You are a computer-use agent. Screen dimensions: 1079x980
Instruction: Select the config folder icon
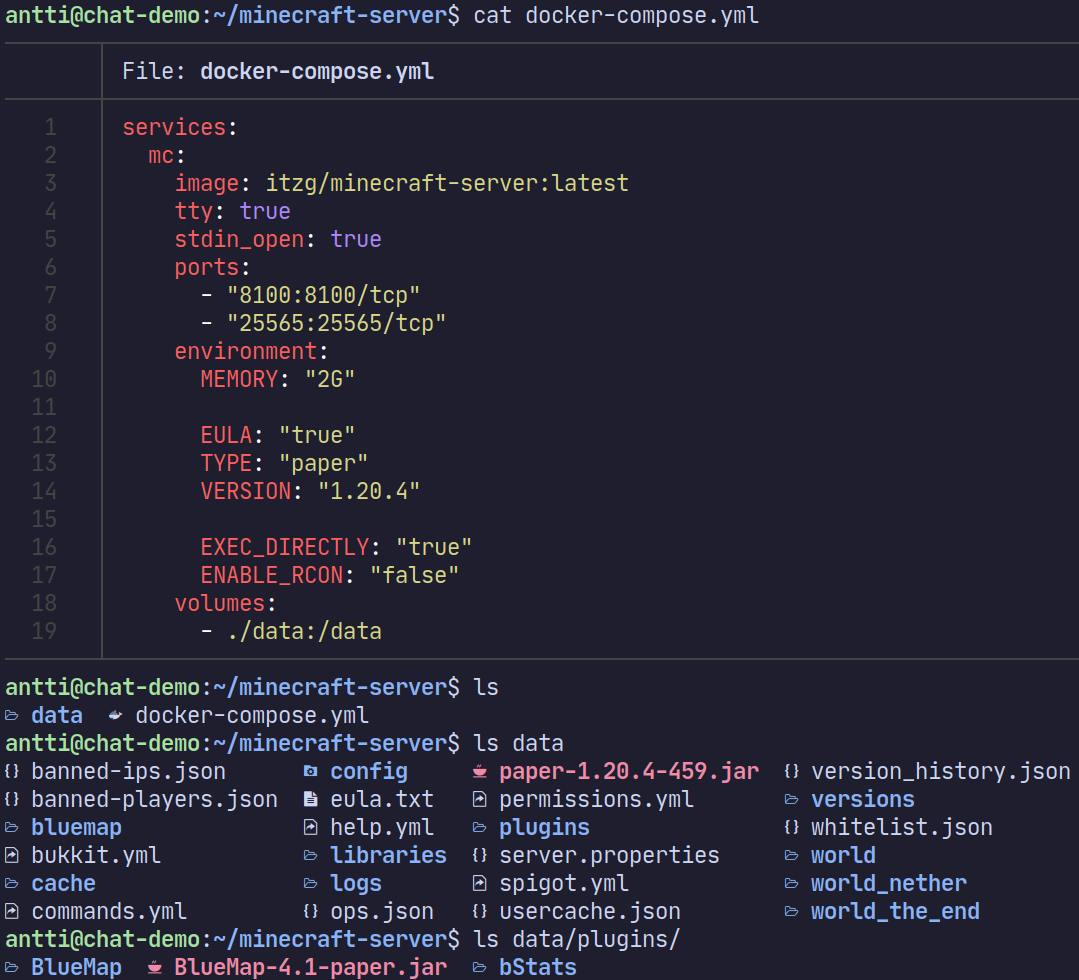[x=311, y=771]
